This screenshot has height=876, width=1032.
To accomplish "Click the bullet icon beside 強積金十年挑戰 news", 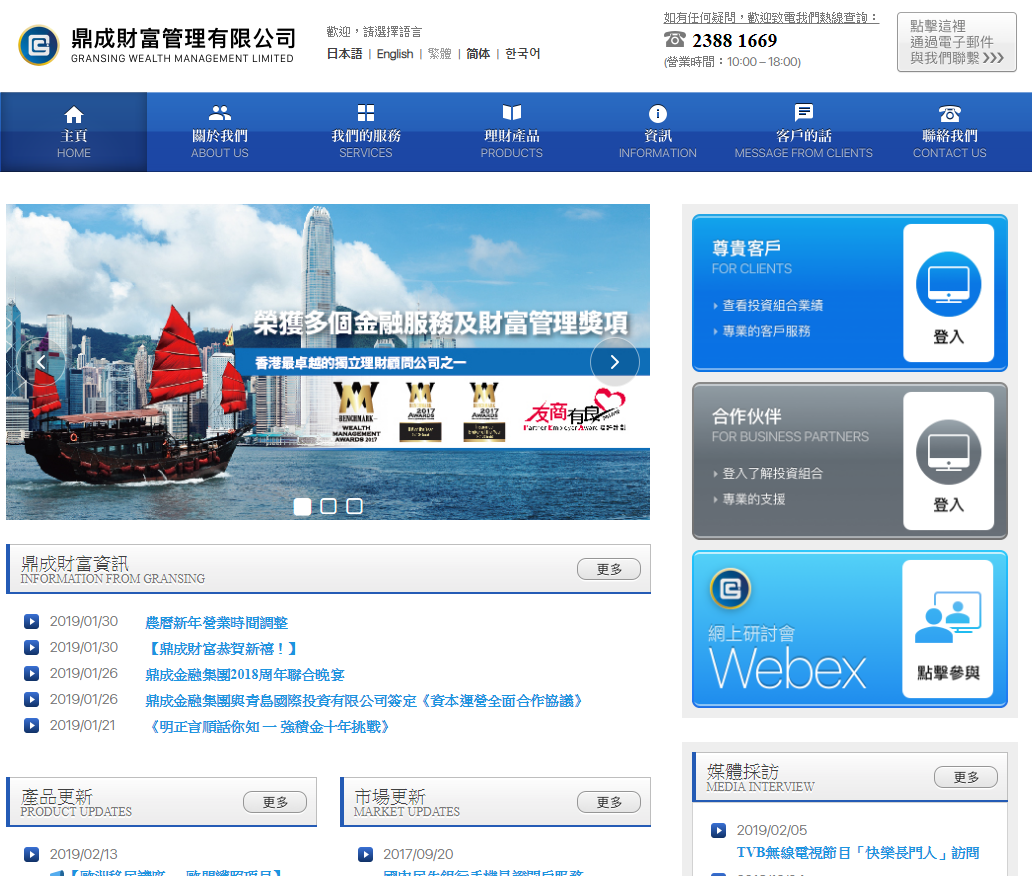I will (x=31, y=725).
